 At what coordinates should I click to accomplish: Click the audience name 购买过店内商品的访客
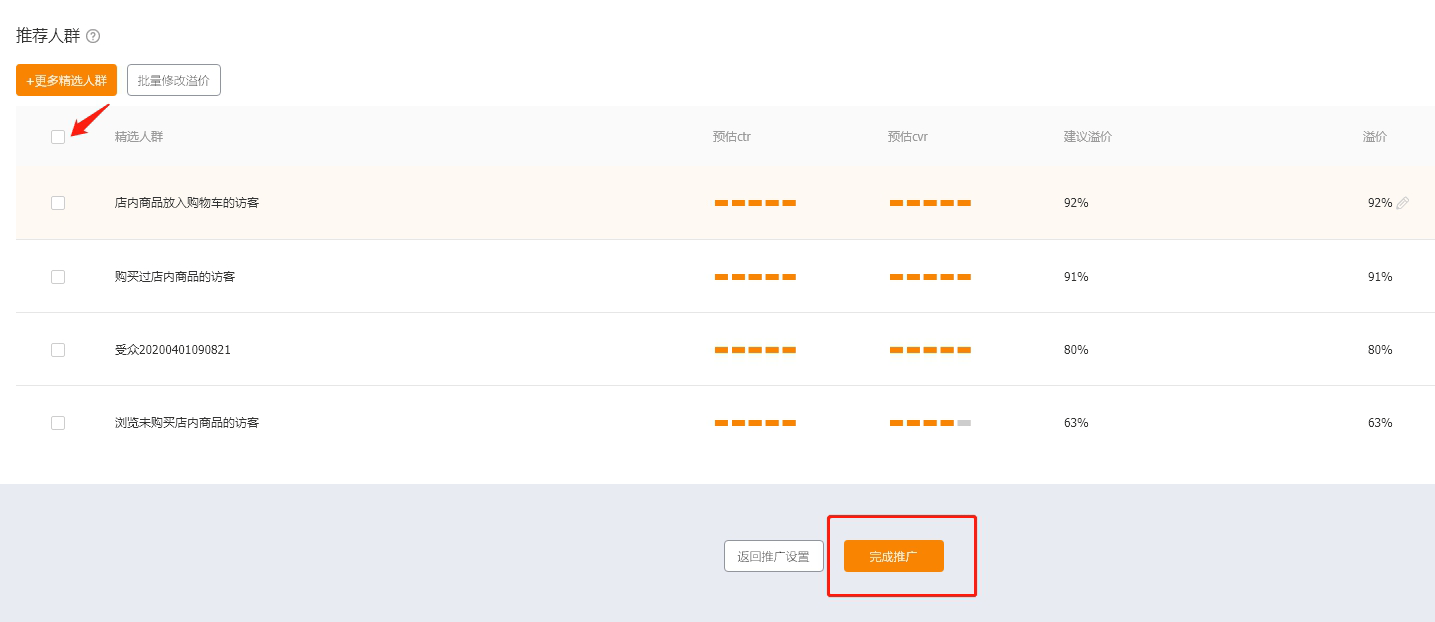coord(175,277)
